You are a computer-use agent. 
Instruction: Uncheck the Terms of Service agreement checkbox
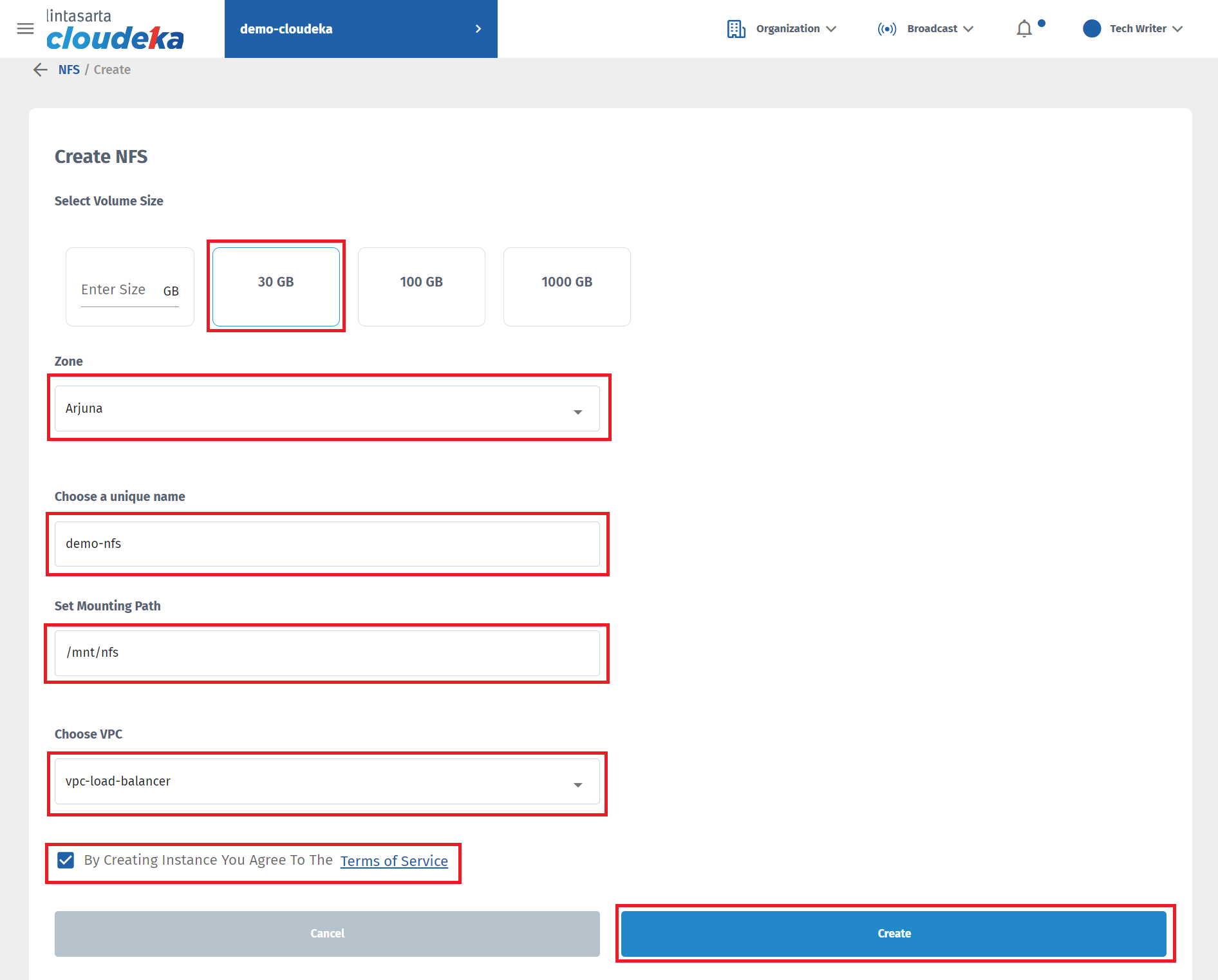click(x=66, y=860)
